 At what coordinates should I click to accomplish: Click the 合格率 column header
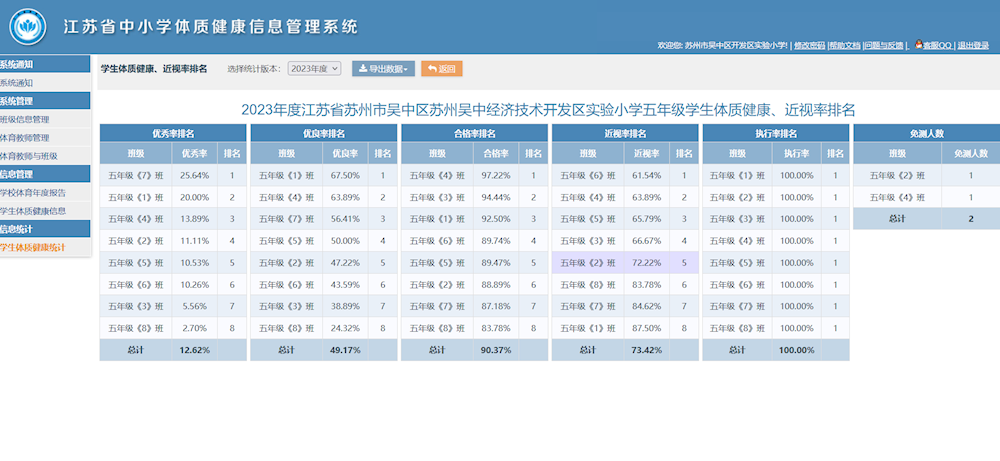point(496,154)
